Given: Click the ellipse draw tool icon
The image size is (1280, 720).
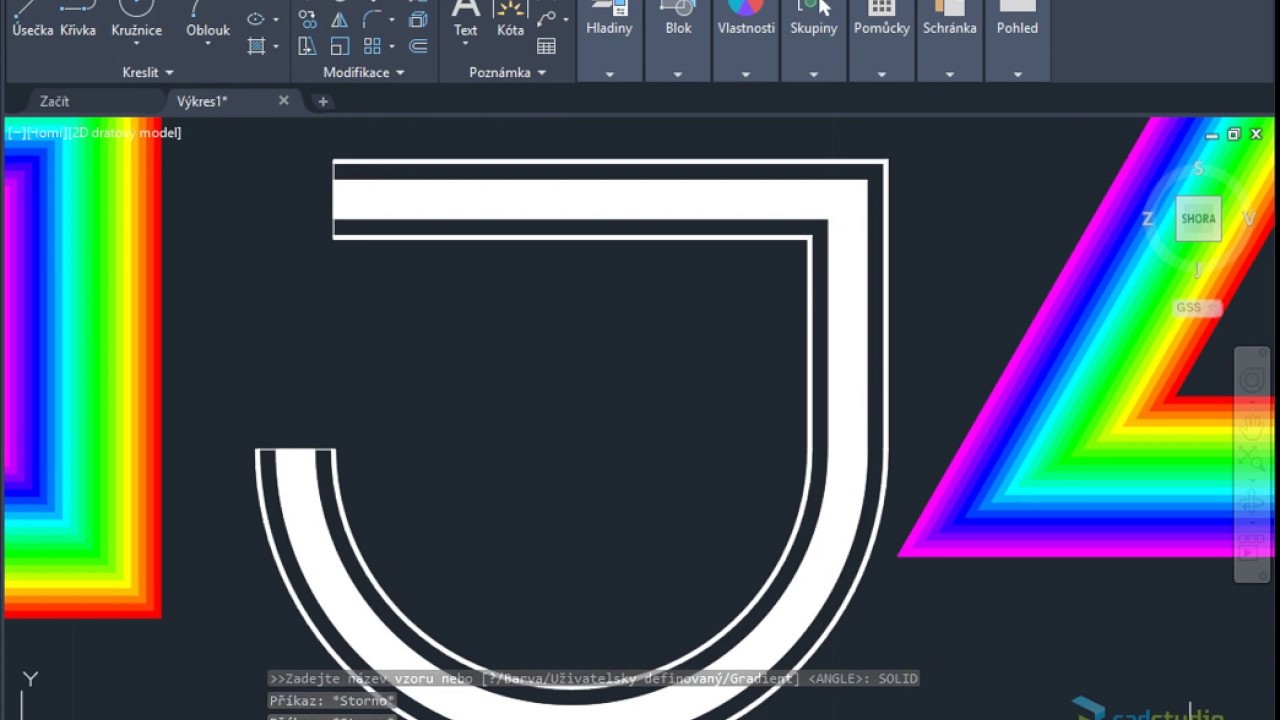Looking at the screenshot, I should 256,19.
